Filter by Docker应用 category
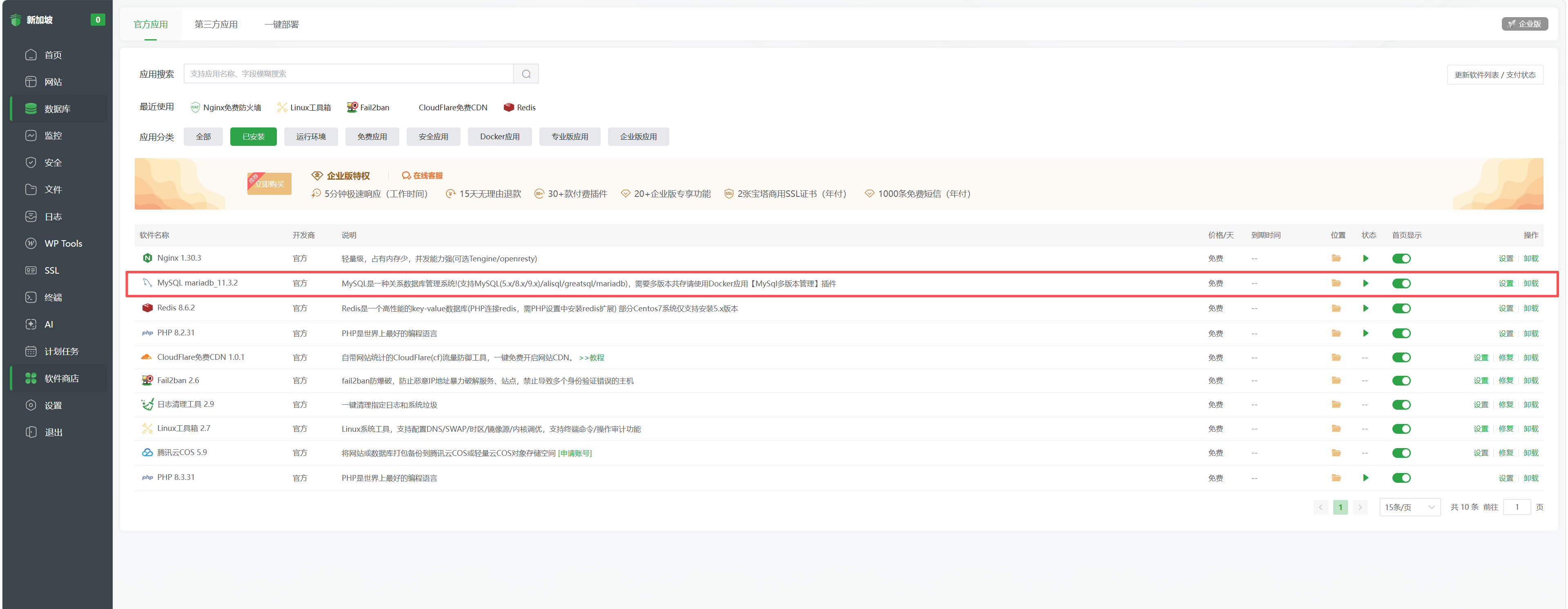The width and height of the screenshot is (1568, 609). coord(500,137)
